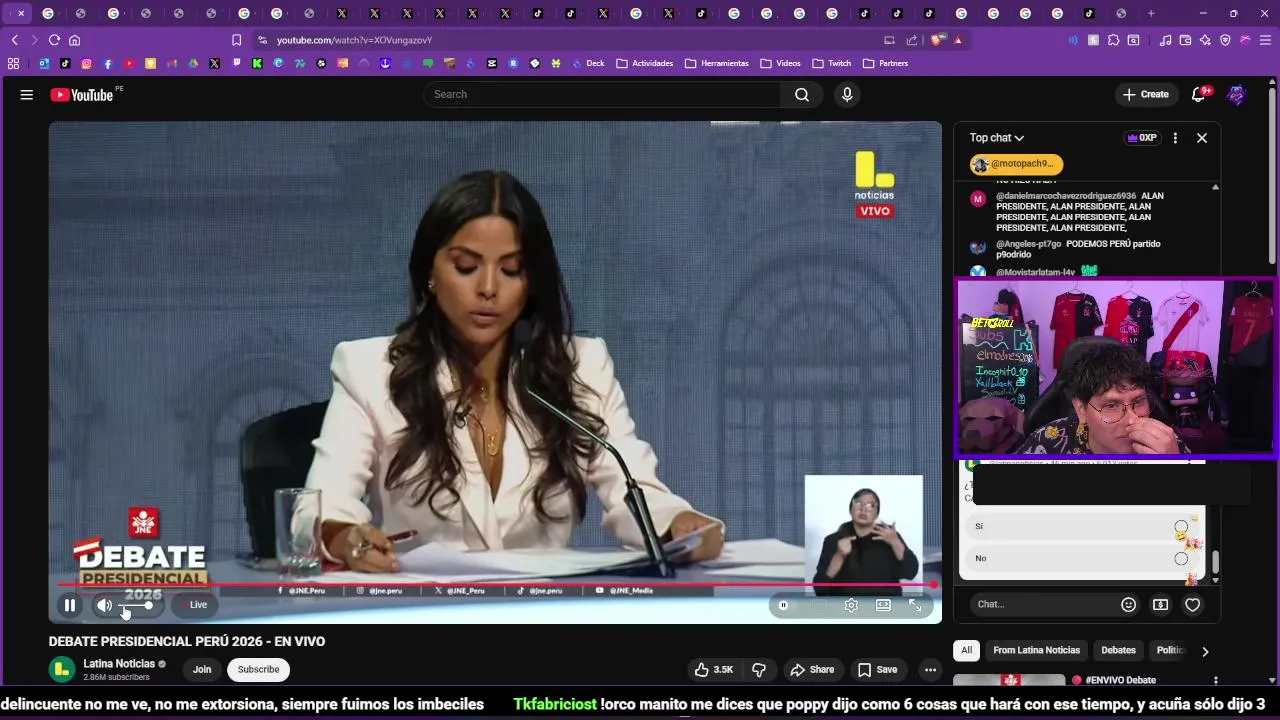
Task: Select the 'Politic' filter chip
Action: click(1168, 650)
